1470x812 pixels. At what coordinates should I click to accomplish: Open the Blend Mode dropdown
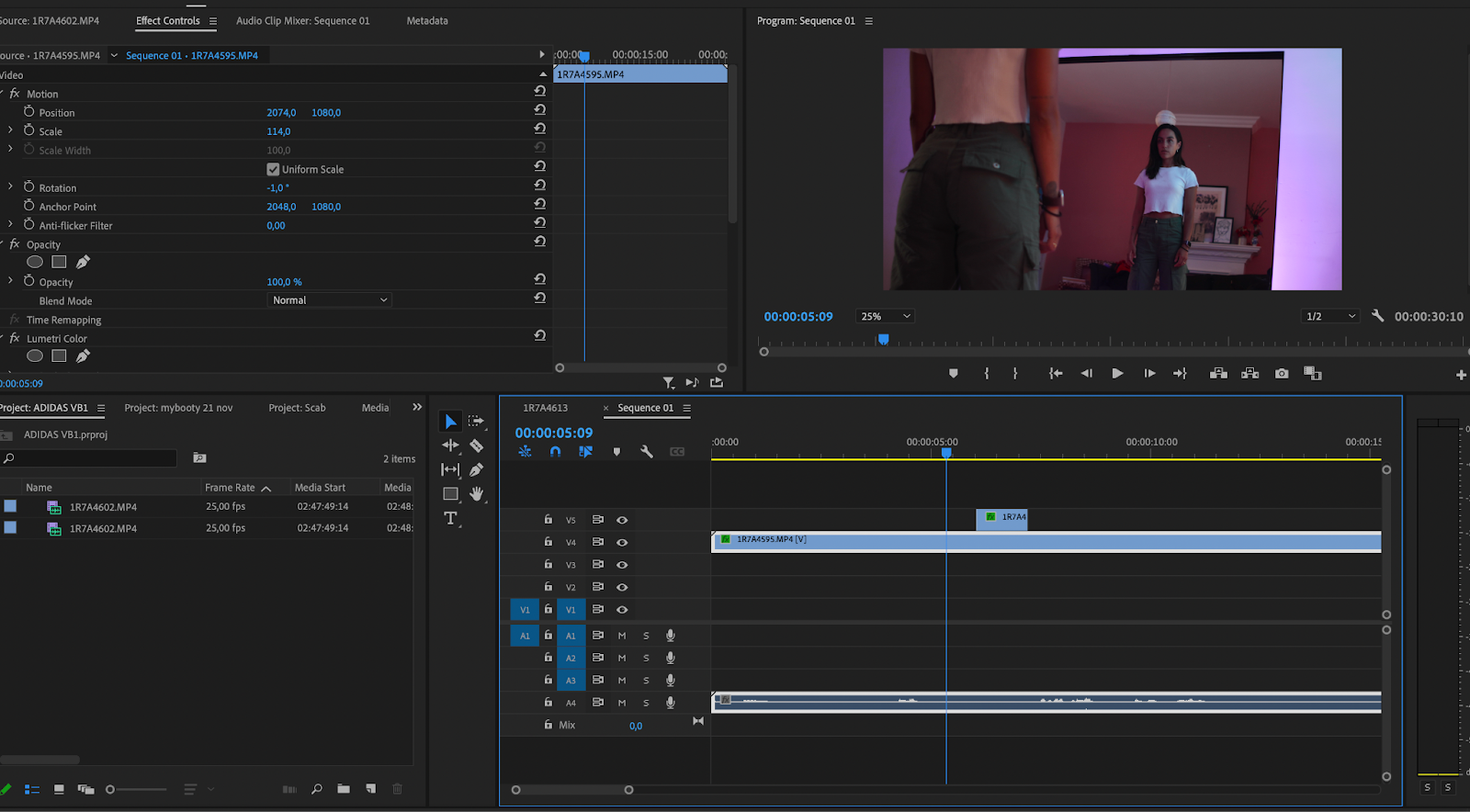(330, 300)
